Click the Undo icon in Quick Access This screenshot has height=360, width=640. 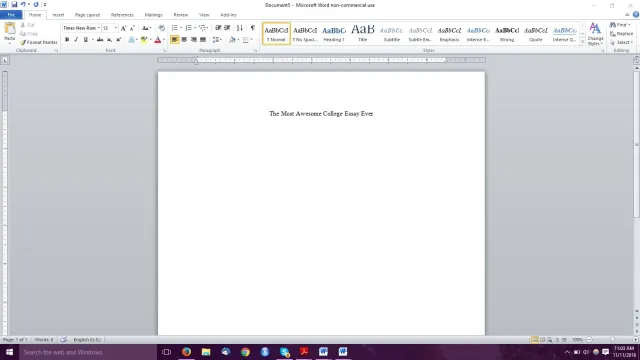[23, 4]
